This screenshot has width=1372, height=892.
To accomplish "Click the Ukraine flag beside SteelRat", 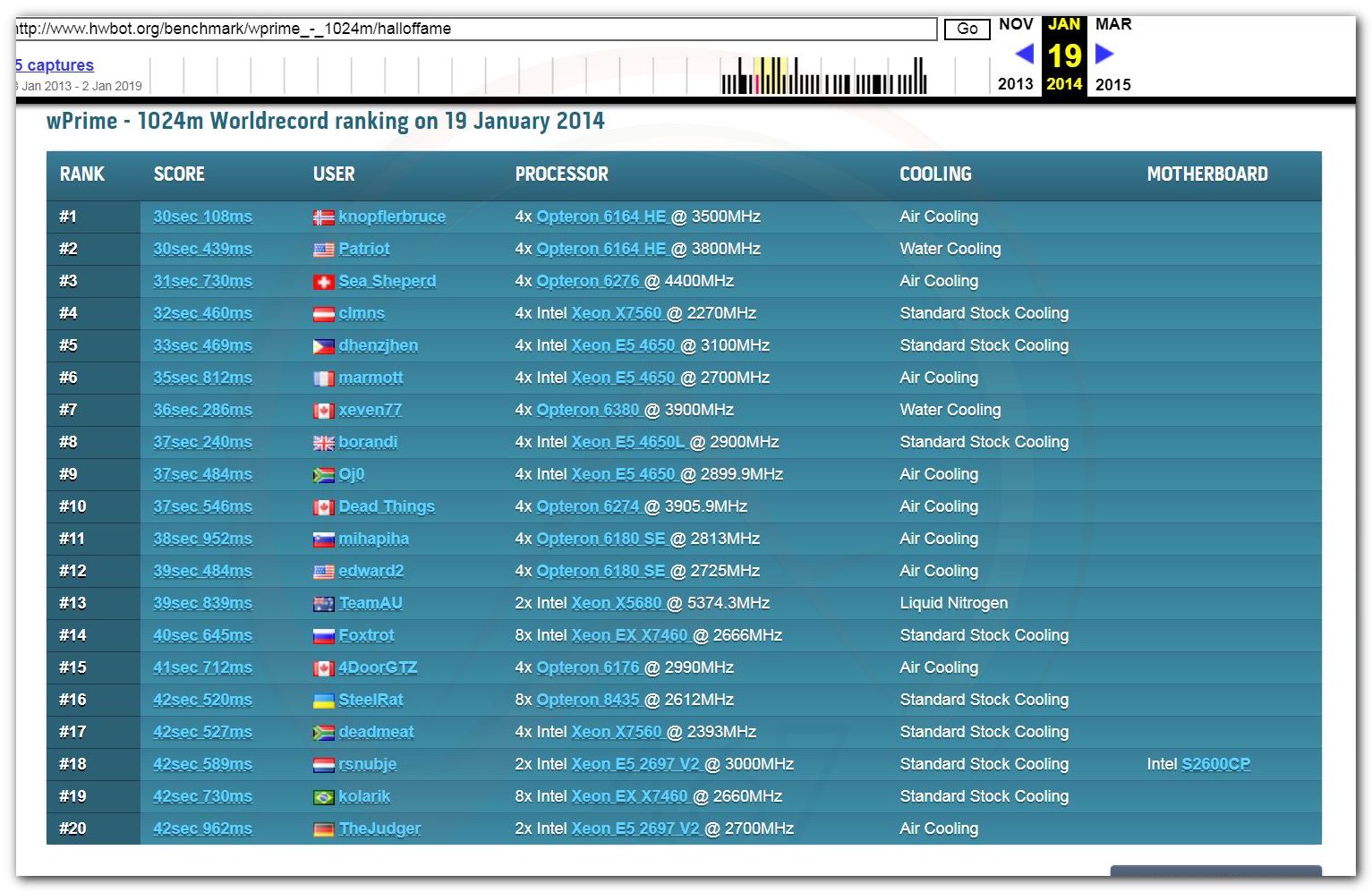I will coord(323,701).
